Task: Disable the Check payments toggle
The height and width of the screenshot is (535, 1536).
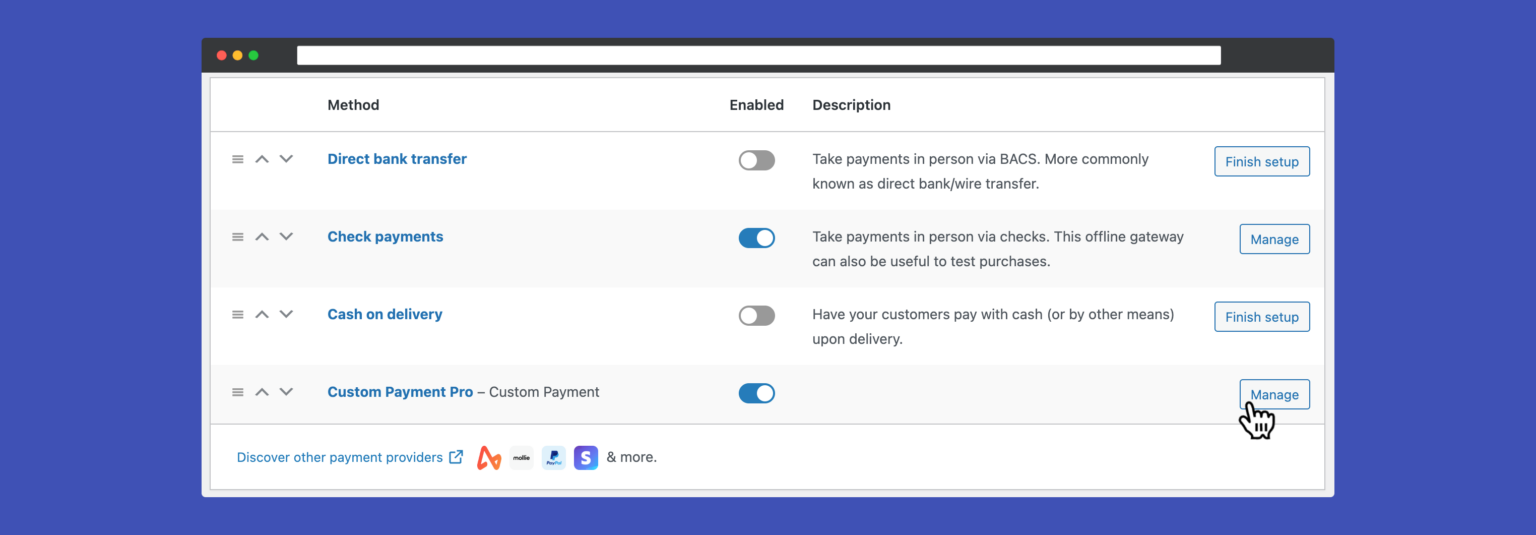Action: click(756, 238)
